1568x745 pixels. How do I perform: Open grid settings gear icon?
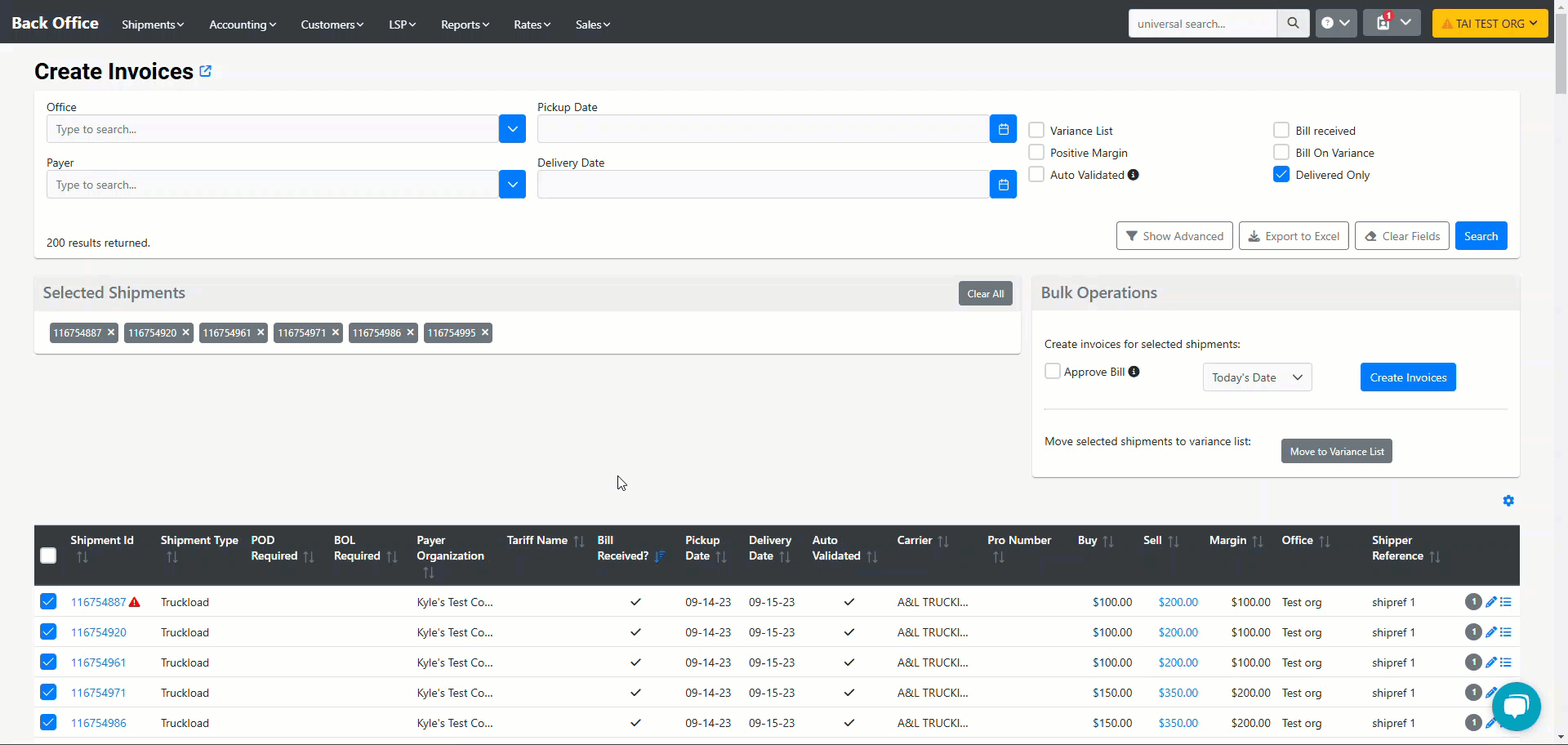point(1508,501)
